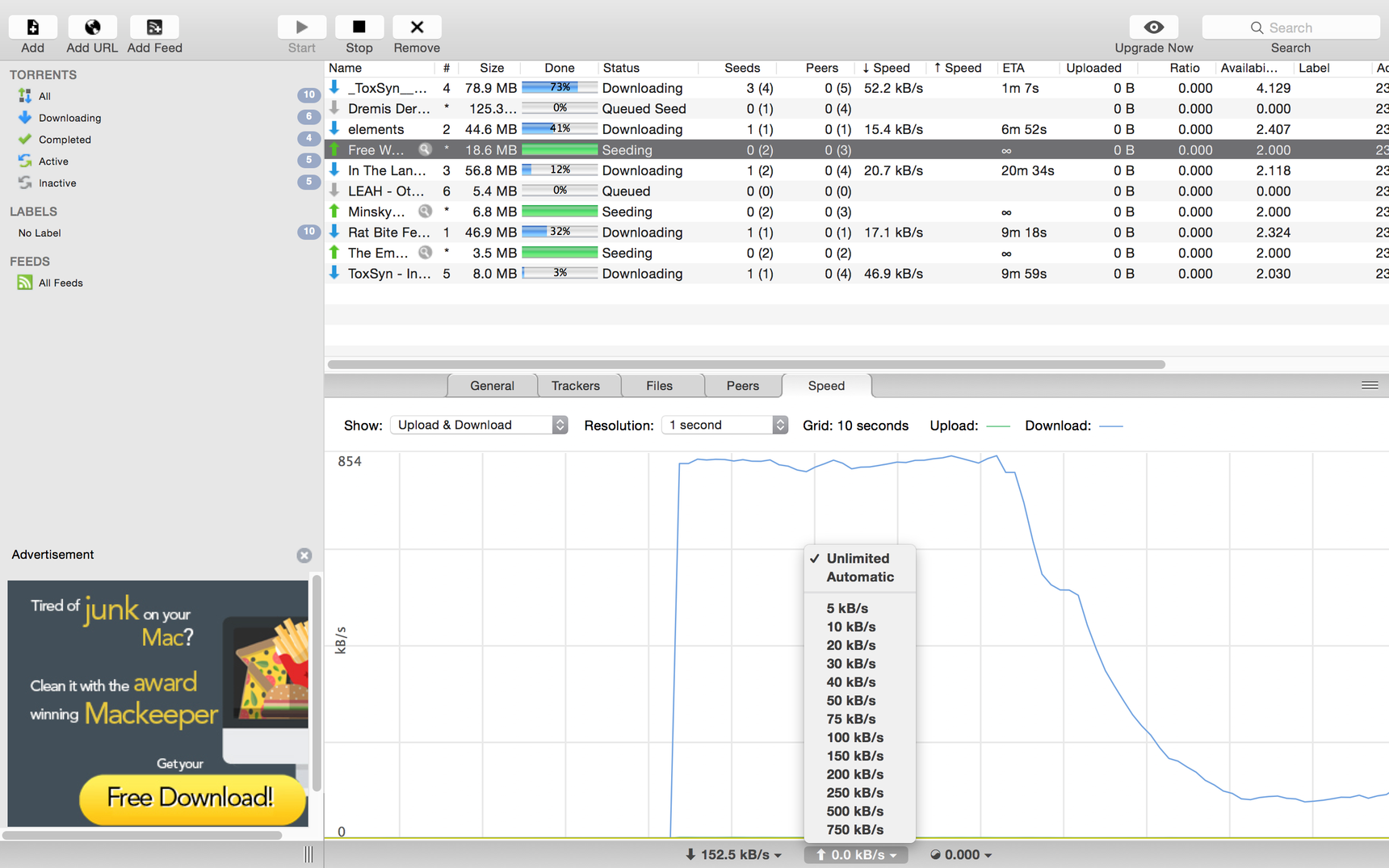Select the Speed tab
This screenshot has height=868, width=1389.
[826, 386]
